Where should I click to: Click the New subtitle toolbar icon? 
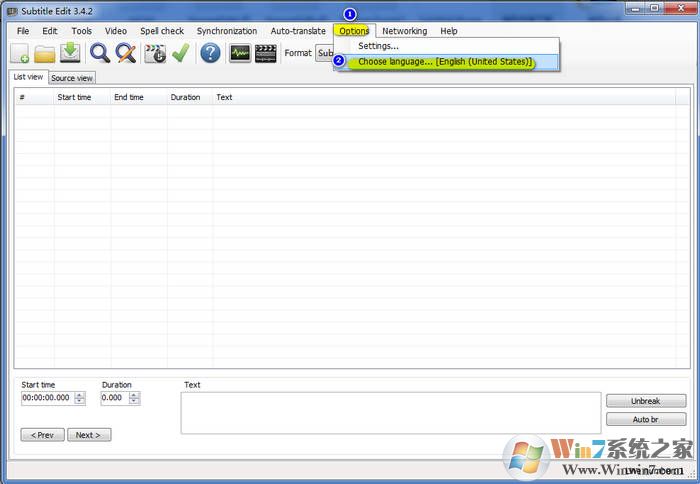click(20, 53)
